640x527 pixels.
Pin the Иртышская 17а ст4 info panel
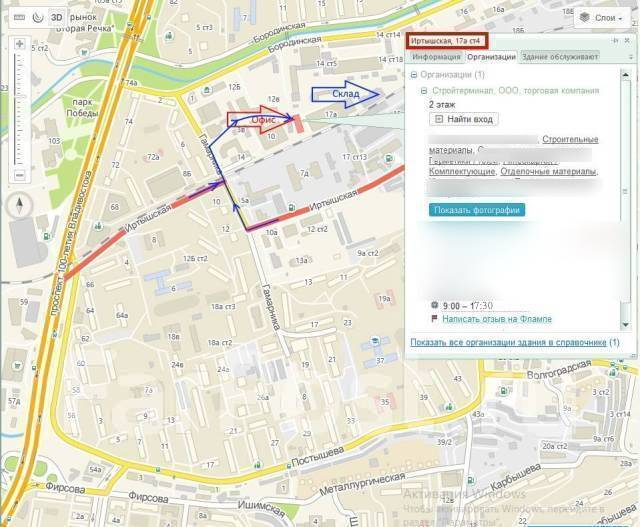[615, 41]
